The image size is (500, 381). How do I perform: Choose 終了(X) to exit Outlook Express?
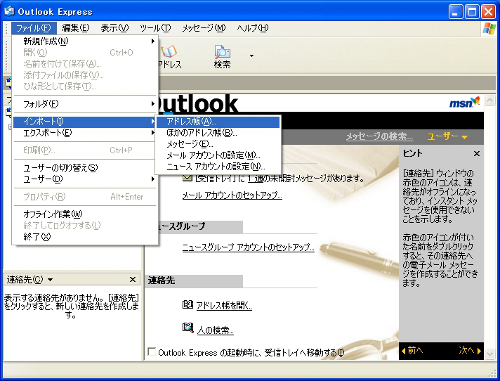(x=85, y=237)
